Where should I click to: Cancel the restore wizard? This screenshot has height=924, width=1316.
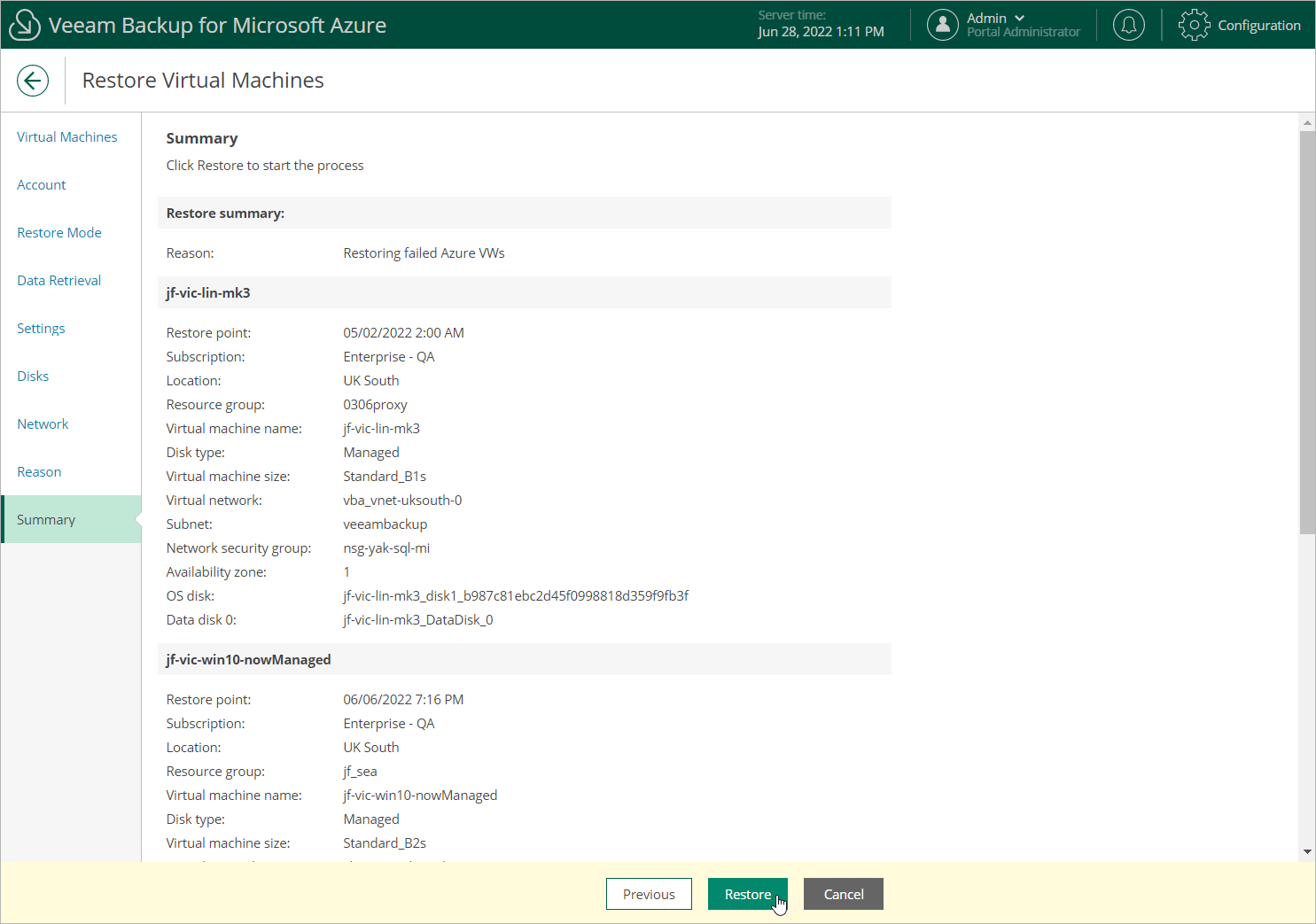844,894
